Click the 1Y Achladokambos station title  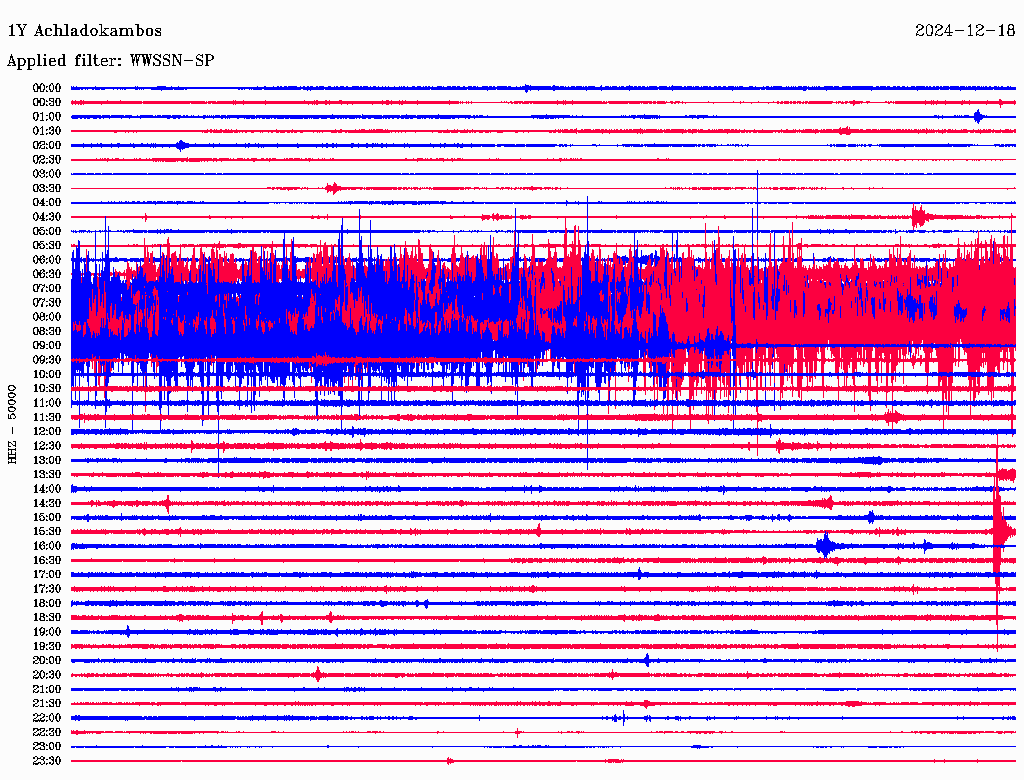click(84, 31)
